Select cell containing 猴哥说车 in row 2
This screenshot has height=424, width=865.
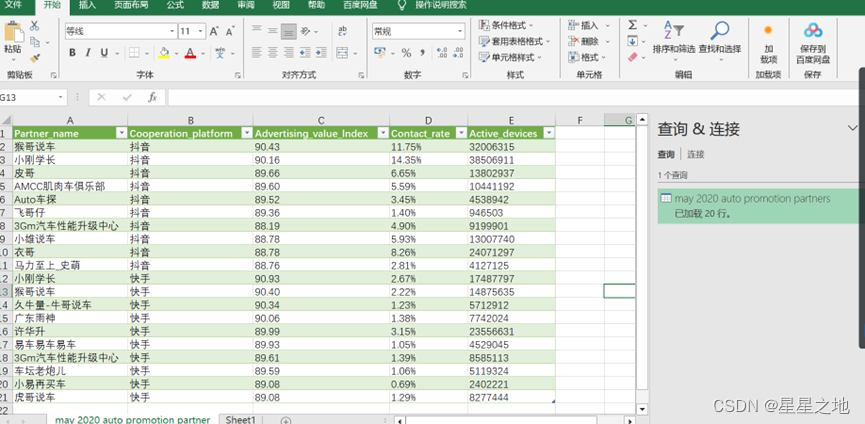point(70,147)
